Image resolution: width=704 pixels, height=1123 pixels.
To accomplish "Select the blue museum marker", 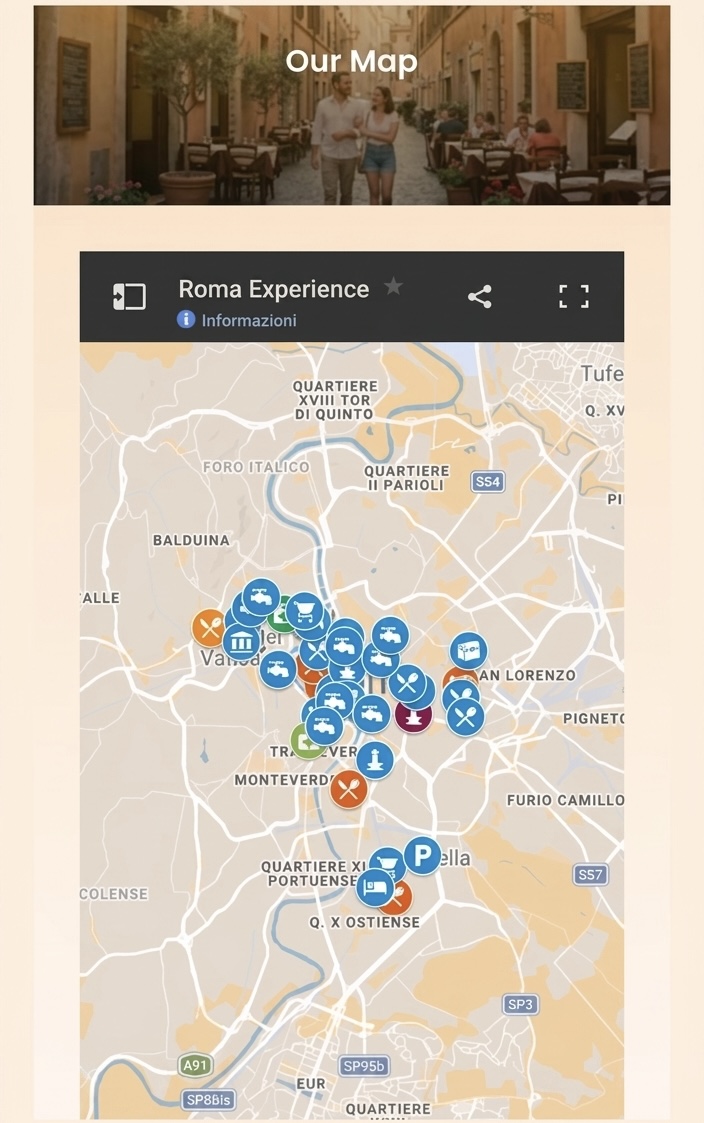I will 241,641.
